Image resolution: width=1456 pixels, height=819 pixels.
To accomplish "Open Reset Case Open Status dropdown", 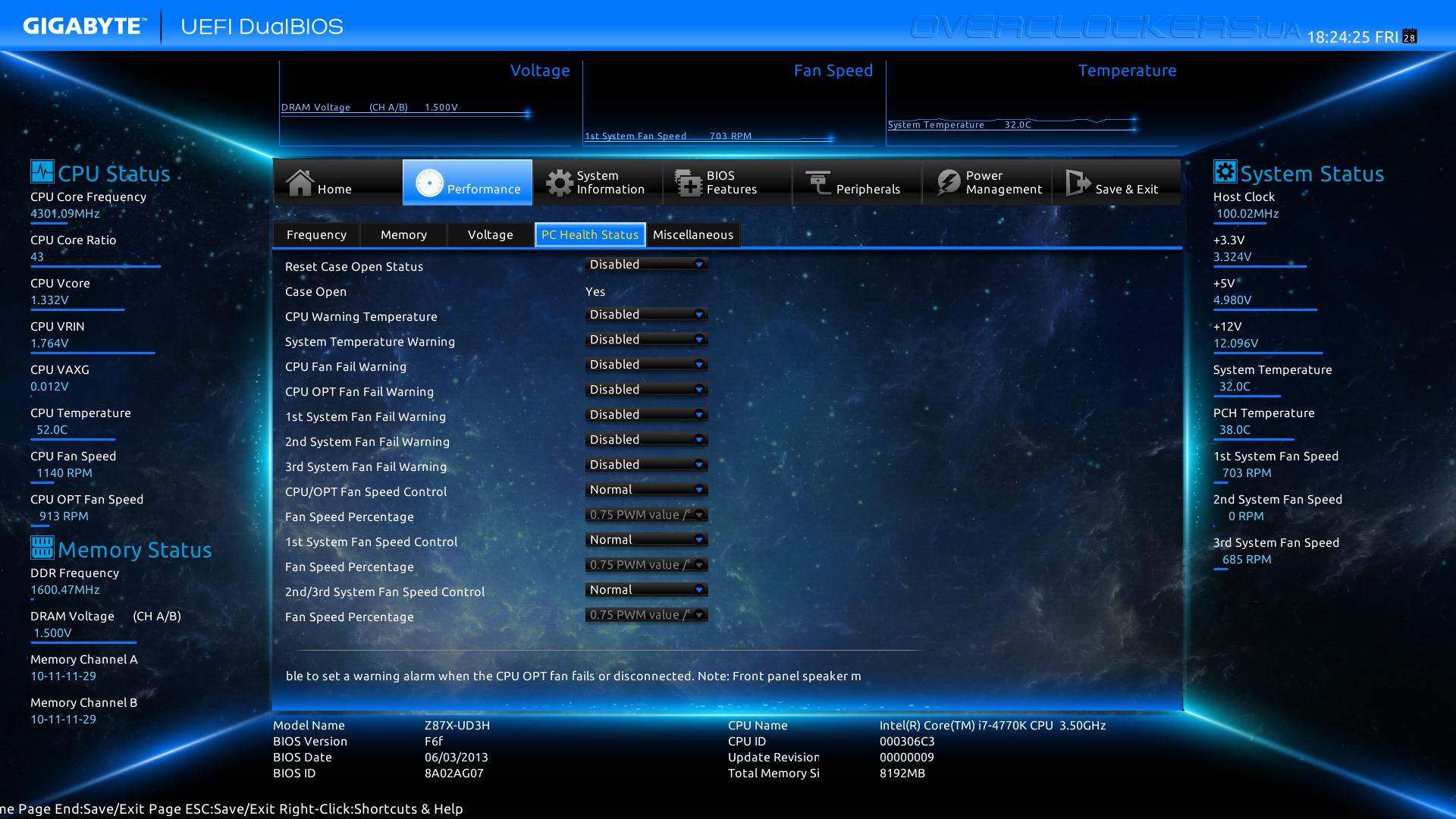I will click(647, 265).
